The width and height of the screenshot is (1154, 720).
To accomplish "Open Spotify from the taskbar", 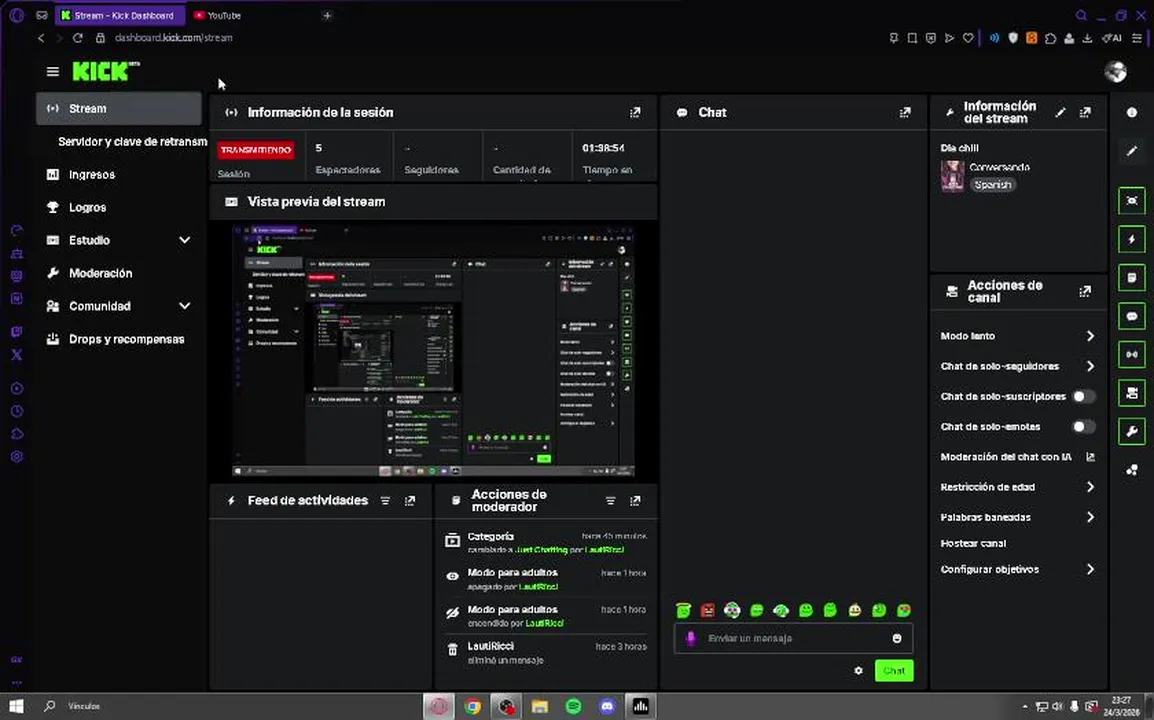I will coord(573,706).
